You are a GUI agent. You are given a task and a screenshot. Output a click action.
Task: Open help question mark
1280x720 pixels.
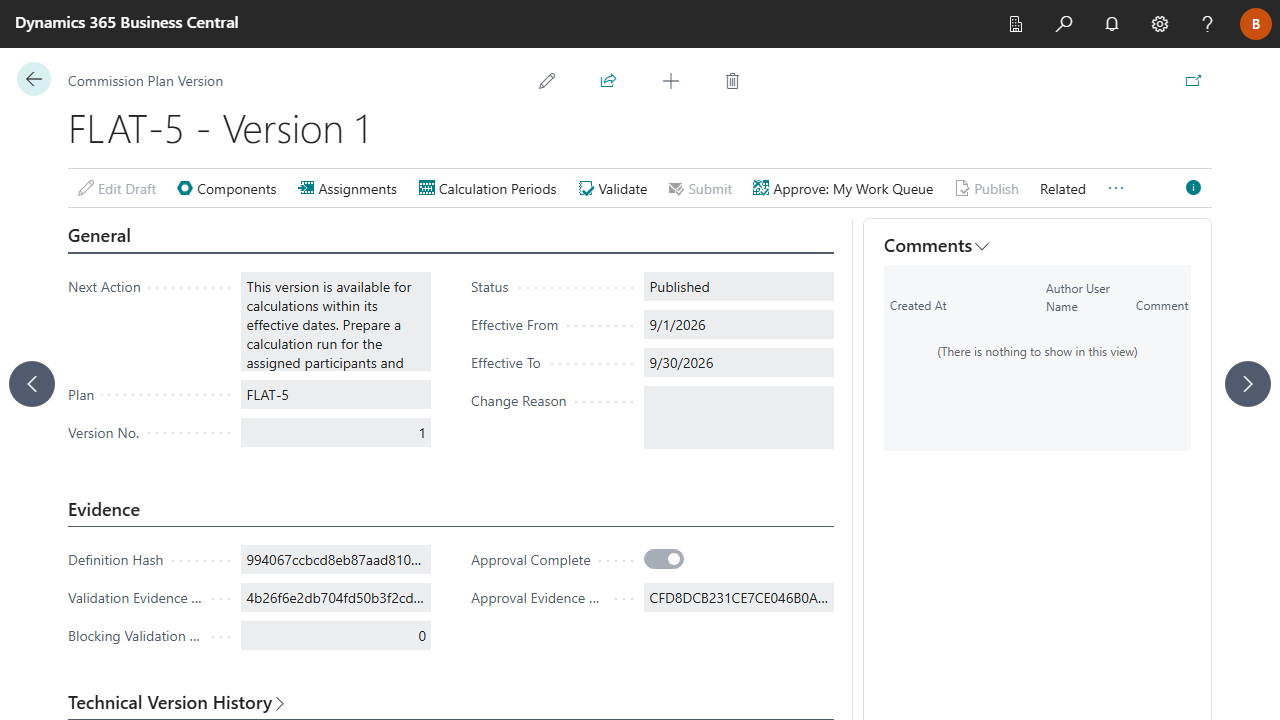1208,24
